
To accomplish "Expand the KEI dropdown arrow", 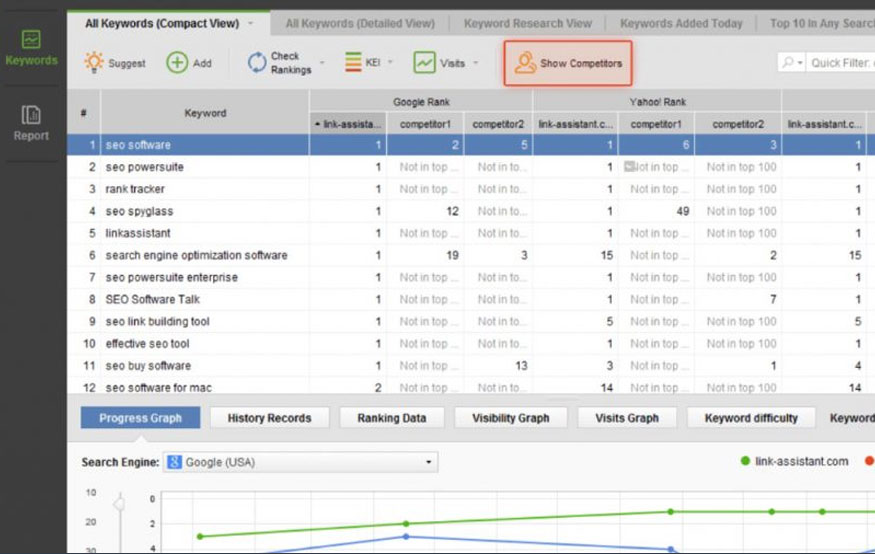I will click(x=390, y=62).
